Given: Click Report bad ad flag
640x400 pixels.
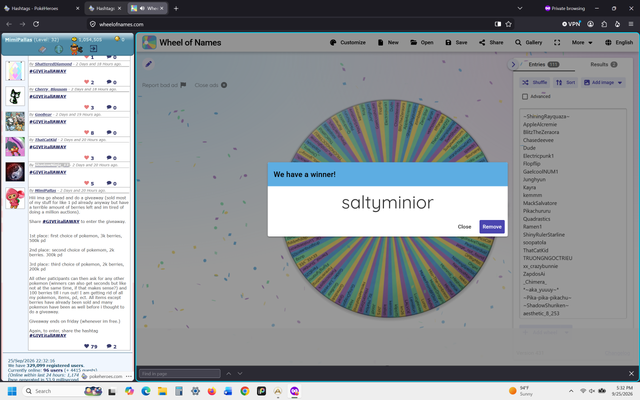Looking at the screenshot, I should coord(164,85).
